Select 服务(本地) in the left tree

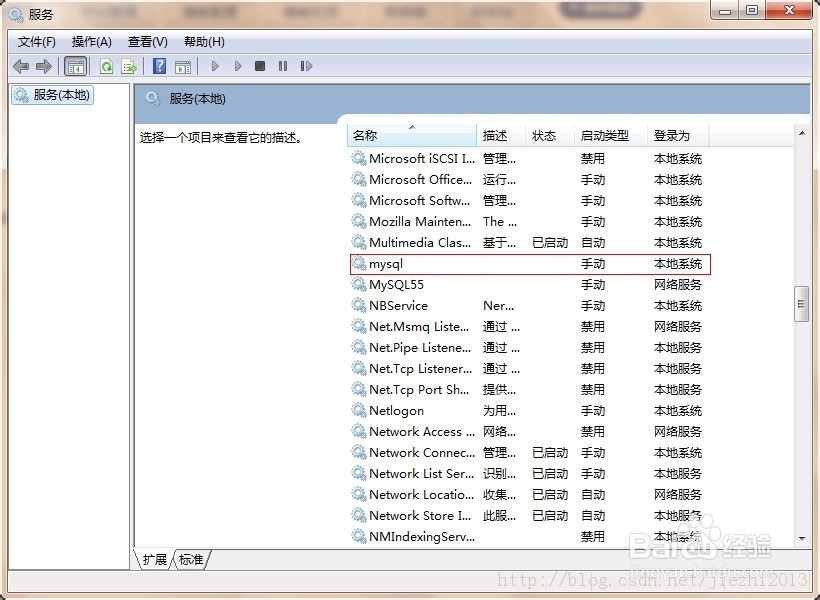coord(53,95)
